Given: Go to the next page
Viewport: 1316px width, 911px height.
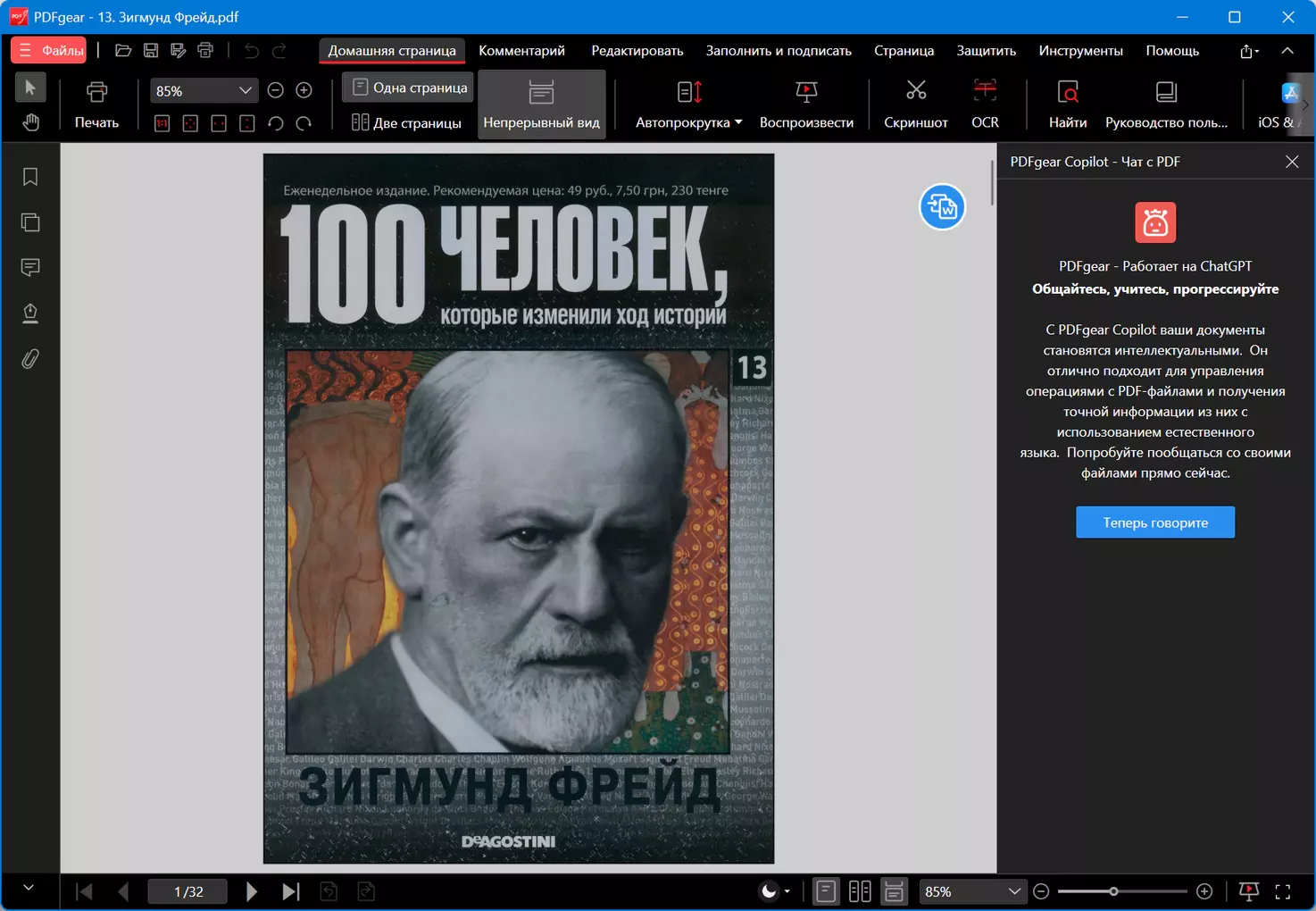Looking at the screenshot, I should pos(252,891).
